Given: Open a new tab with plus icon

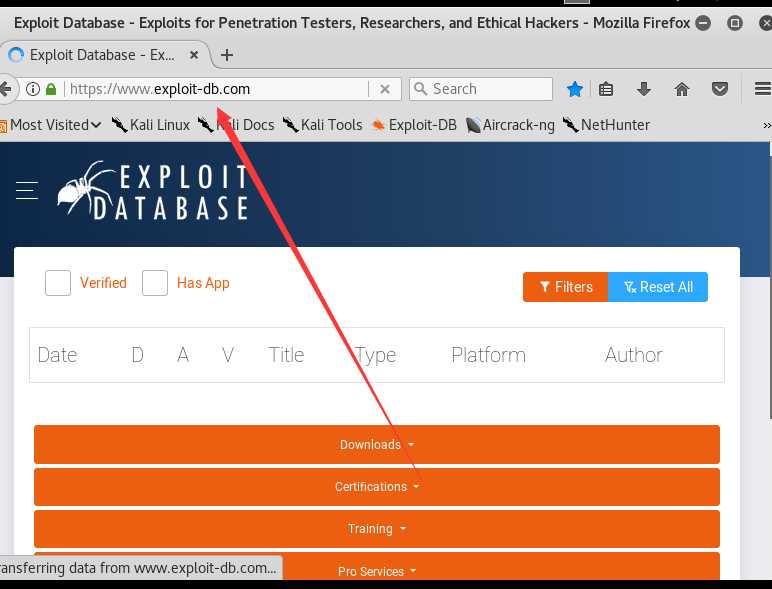Looking at the screenshot, I should (x=226, y=55).
